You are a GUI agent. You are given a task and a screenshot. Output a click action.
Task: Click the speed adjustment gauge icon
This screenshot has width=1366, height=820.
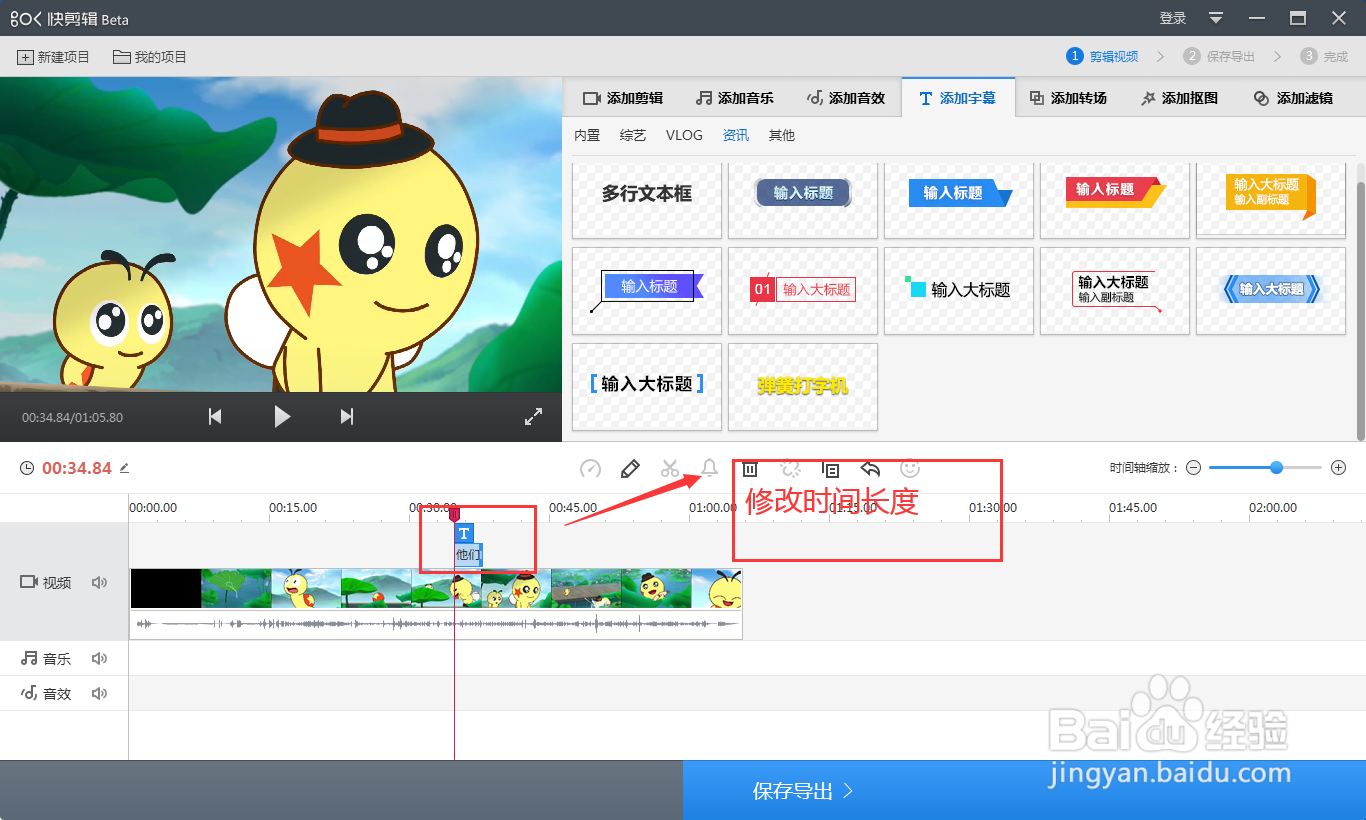(x=590, y=468)
